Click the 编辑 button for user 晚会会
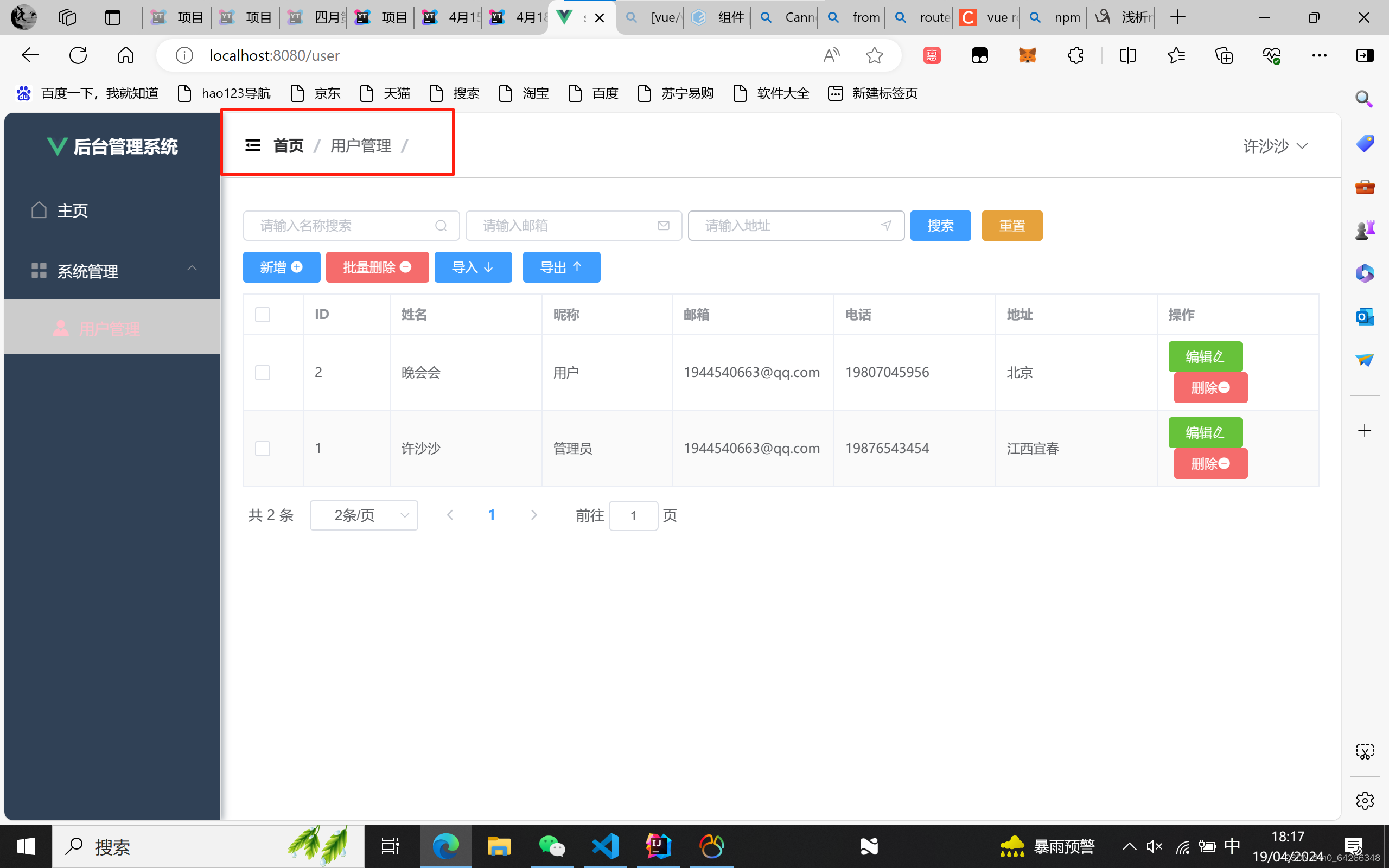This screenshot has height=868, width=1389. pyautogui.click(x=1205, y=356)
